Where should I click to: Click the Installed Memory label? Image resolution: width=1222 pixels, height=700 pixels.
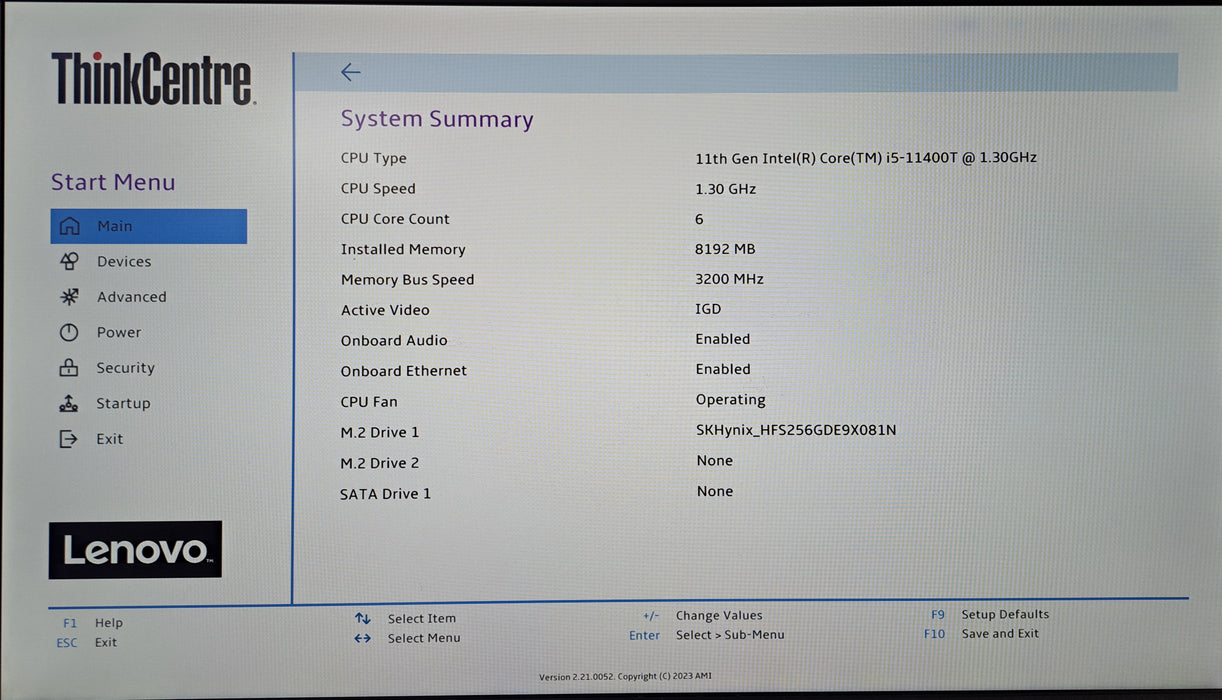pyautogui.click(x=403, y=250)
